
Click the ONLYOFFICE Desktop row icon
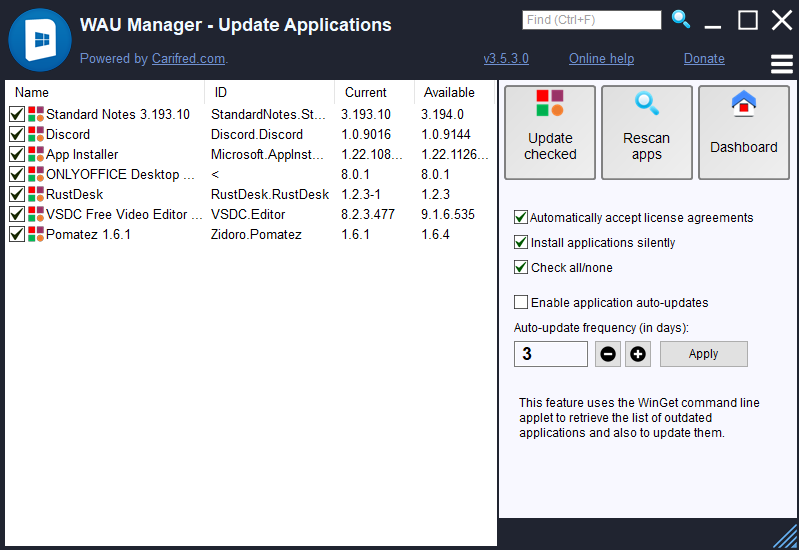coord(36,174)
